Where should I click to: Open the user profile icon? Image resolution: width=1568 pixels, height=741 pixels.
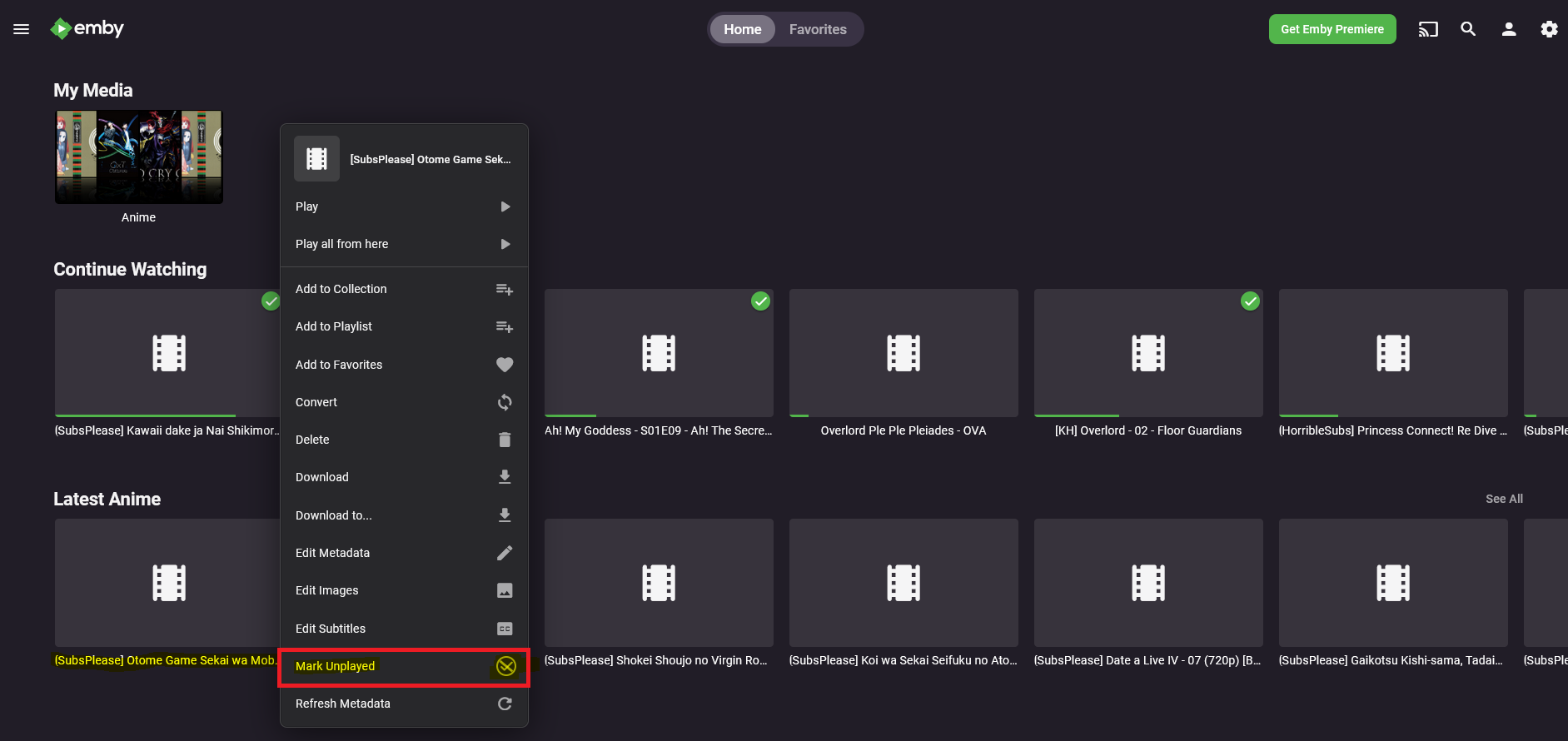point(1508,29)
